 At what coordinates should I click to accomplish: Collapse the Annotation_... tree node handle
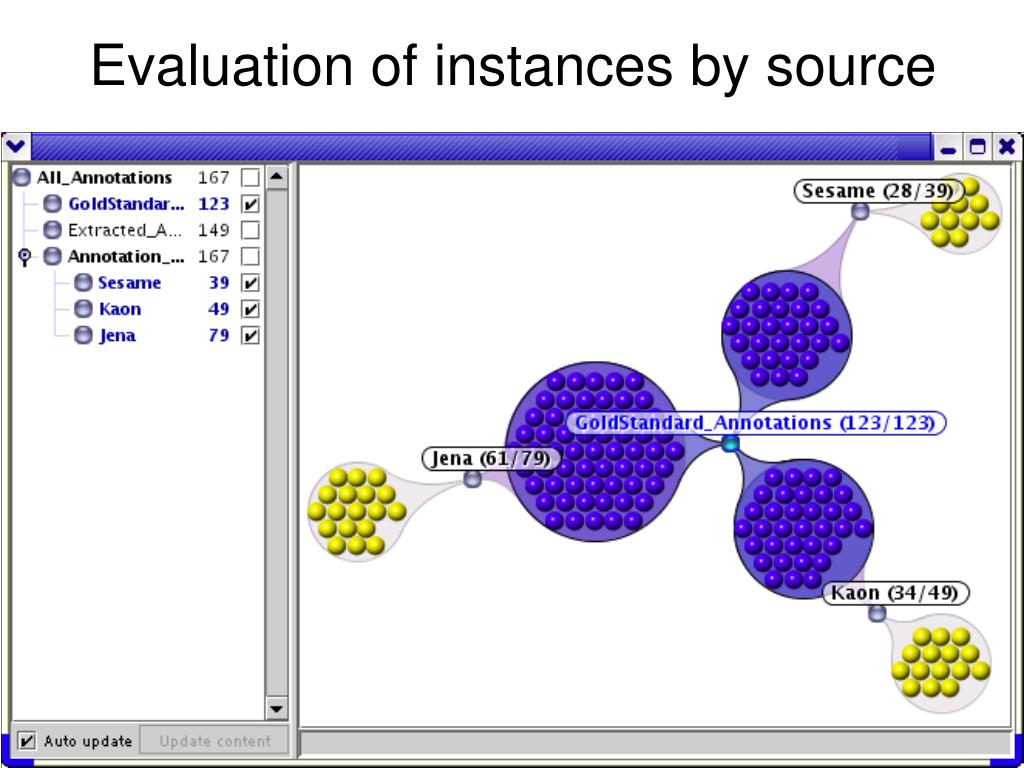(25, 257)
